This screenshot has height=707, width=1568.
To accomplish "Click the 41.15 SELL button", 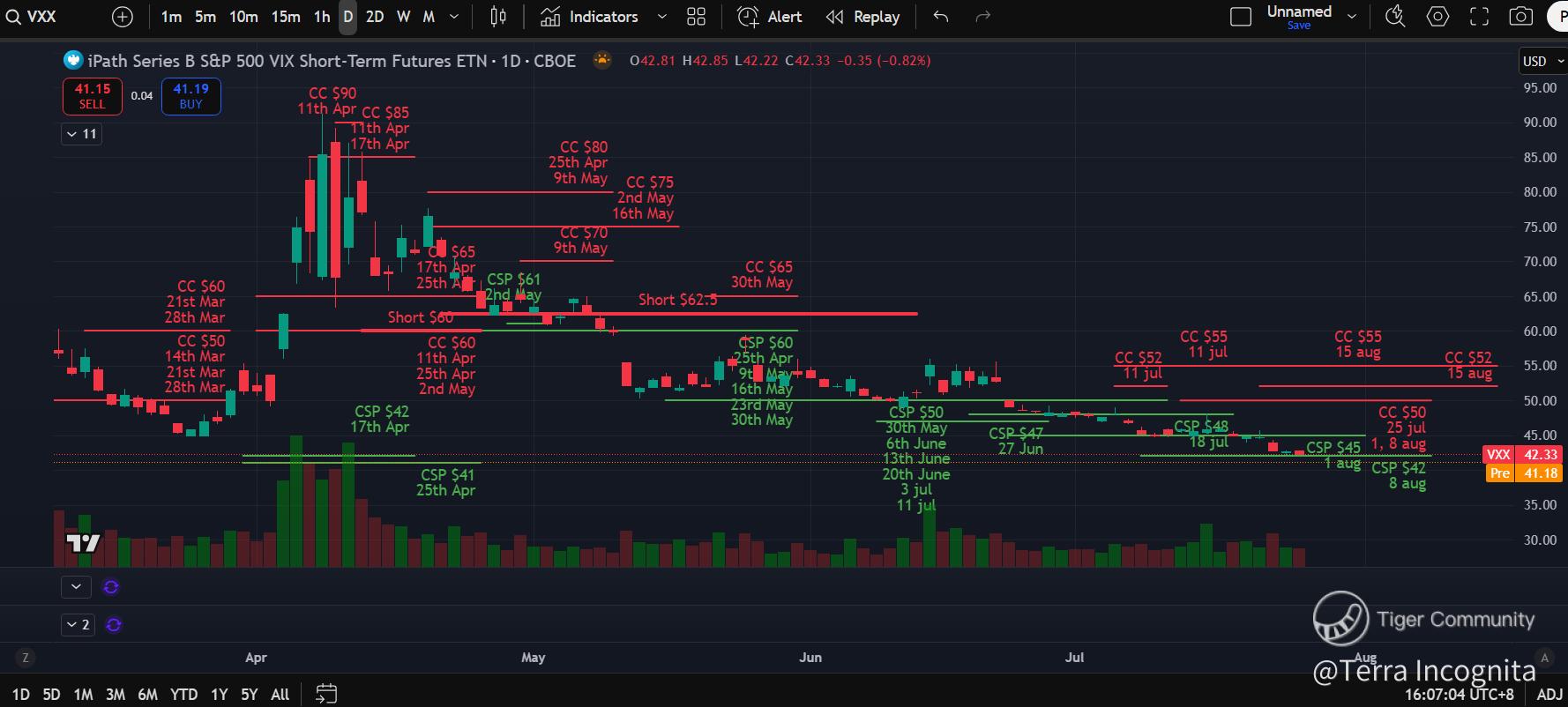I will pyautogui.click(x=93, y=96).
